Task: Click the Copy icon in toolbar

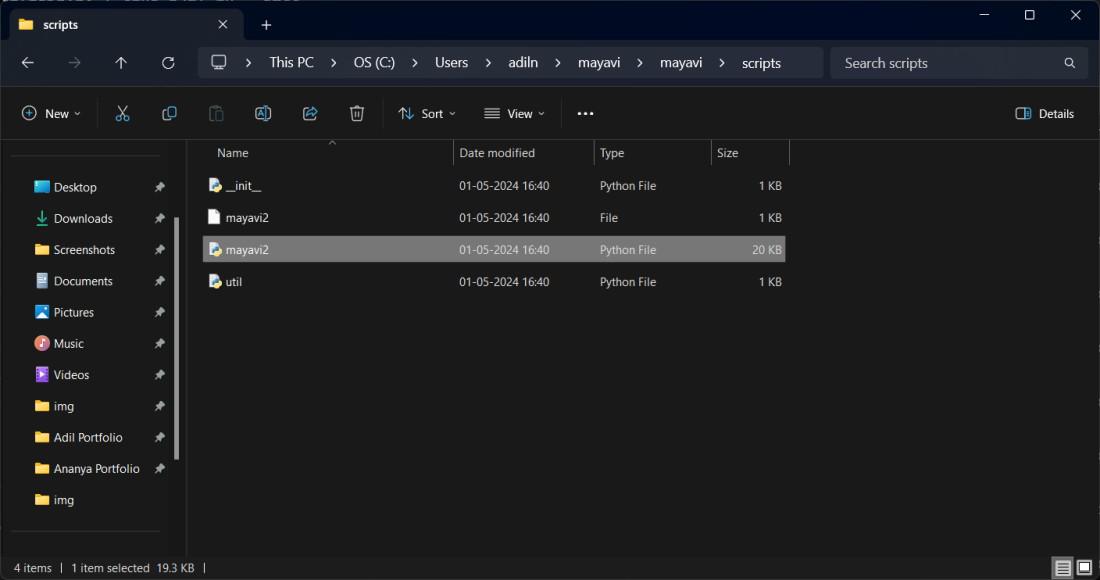Action: pos(169,114)
